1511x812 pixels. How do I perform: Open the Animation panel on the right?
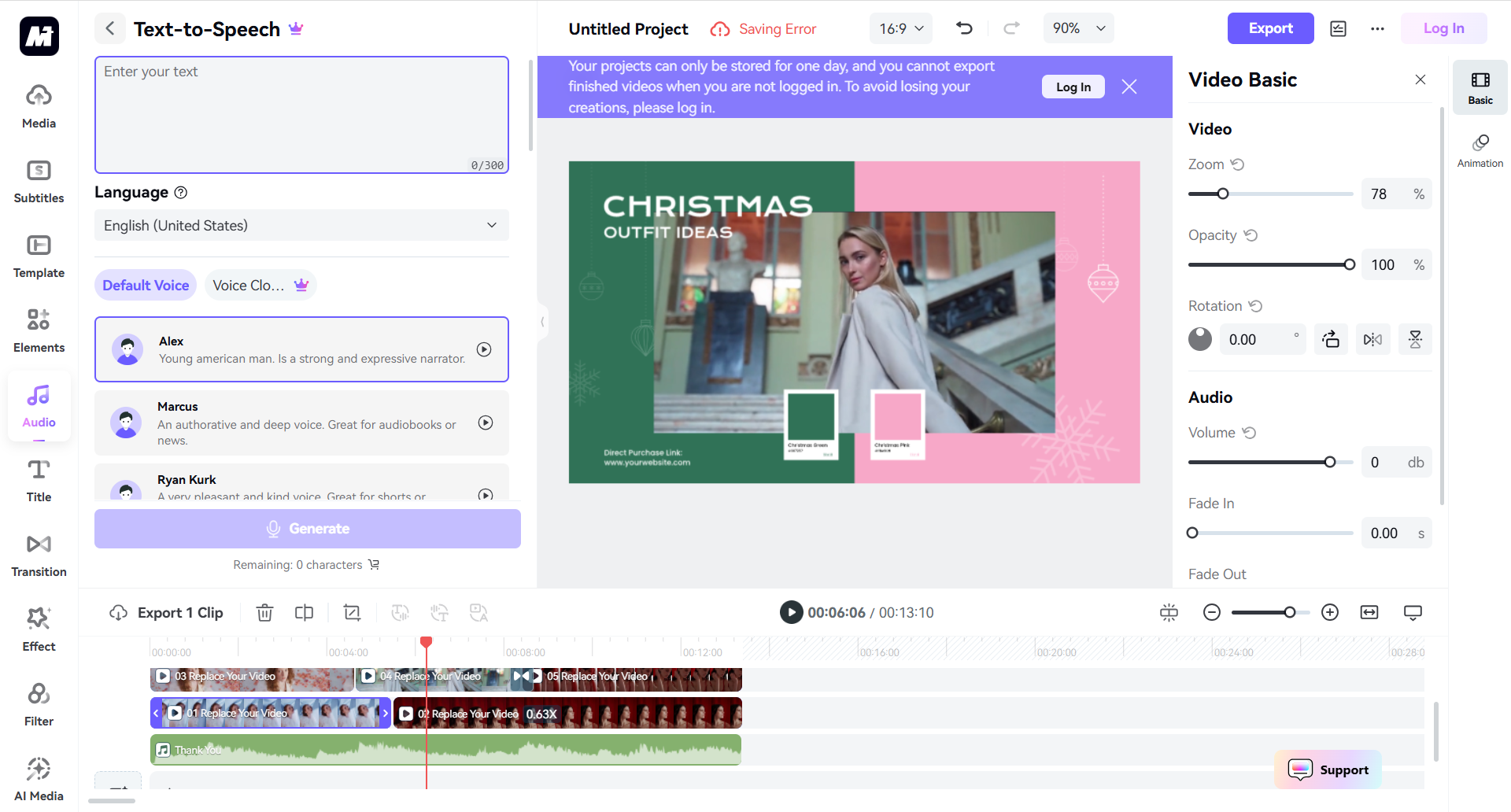pos(1480,149)
